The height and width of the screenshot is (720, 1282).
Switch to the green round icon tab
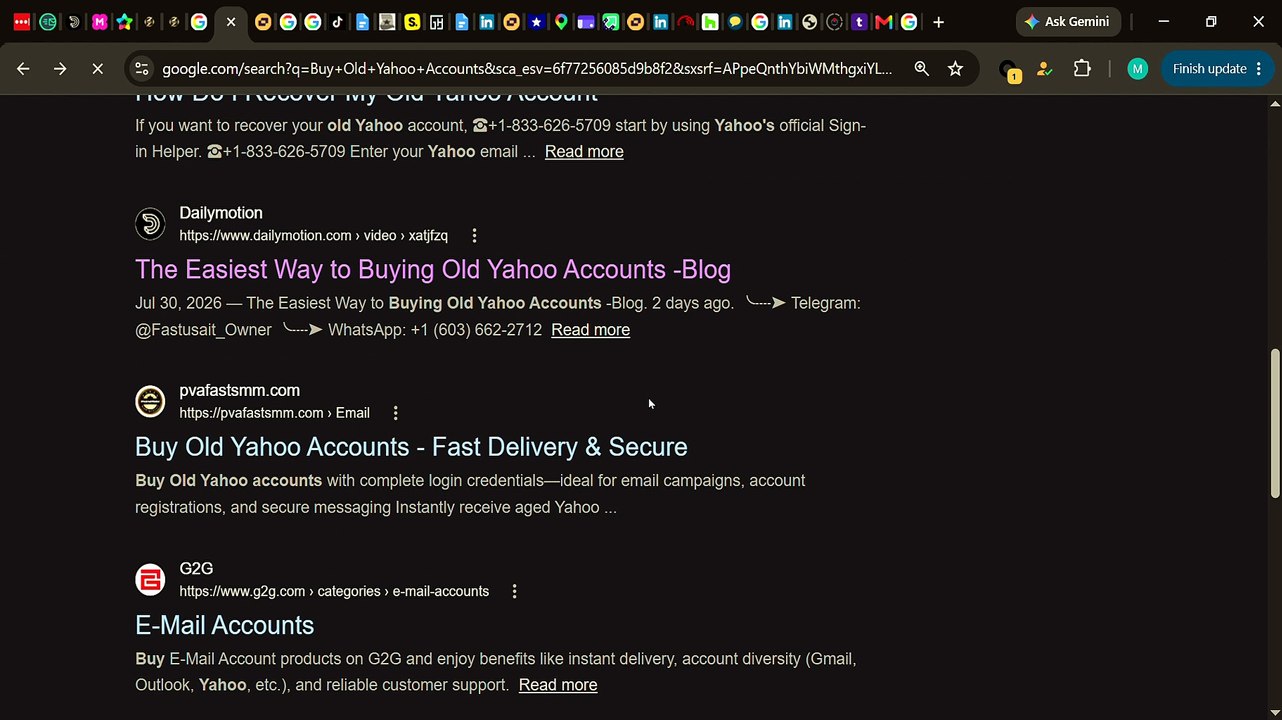point(48,22)
